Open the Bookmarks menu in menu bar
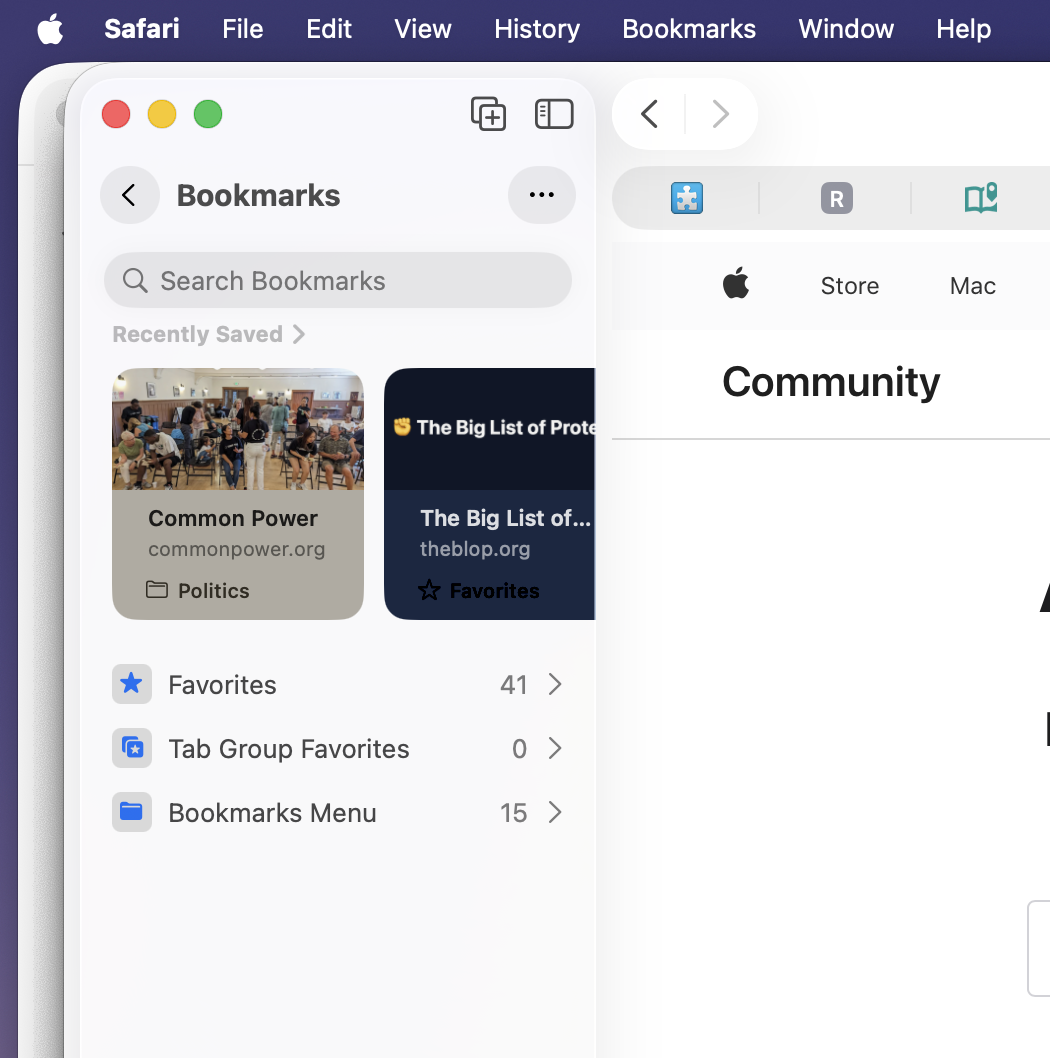 (x=688, y=29)
